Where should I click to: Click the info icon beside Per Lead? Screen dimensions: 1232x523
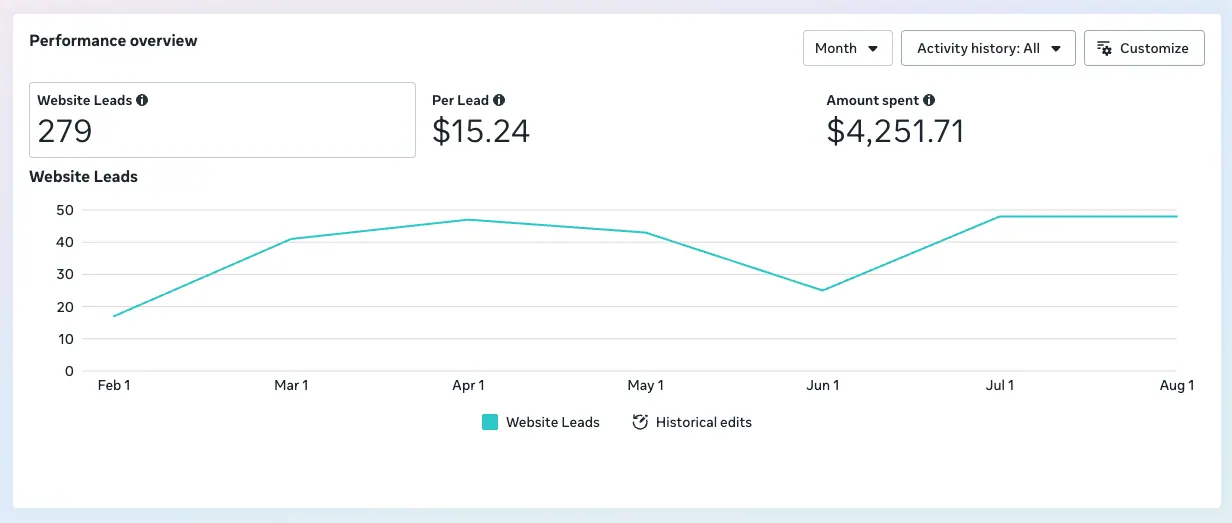[499, 100]
